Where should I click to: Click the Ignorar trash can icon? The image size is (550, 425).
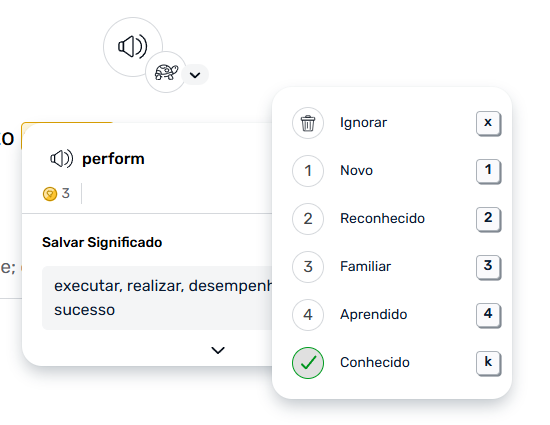click(x=308, y=123)
